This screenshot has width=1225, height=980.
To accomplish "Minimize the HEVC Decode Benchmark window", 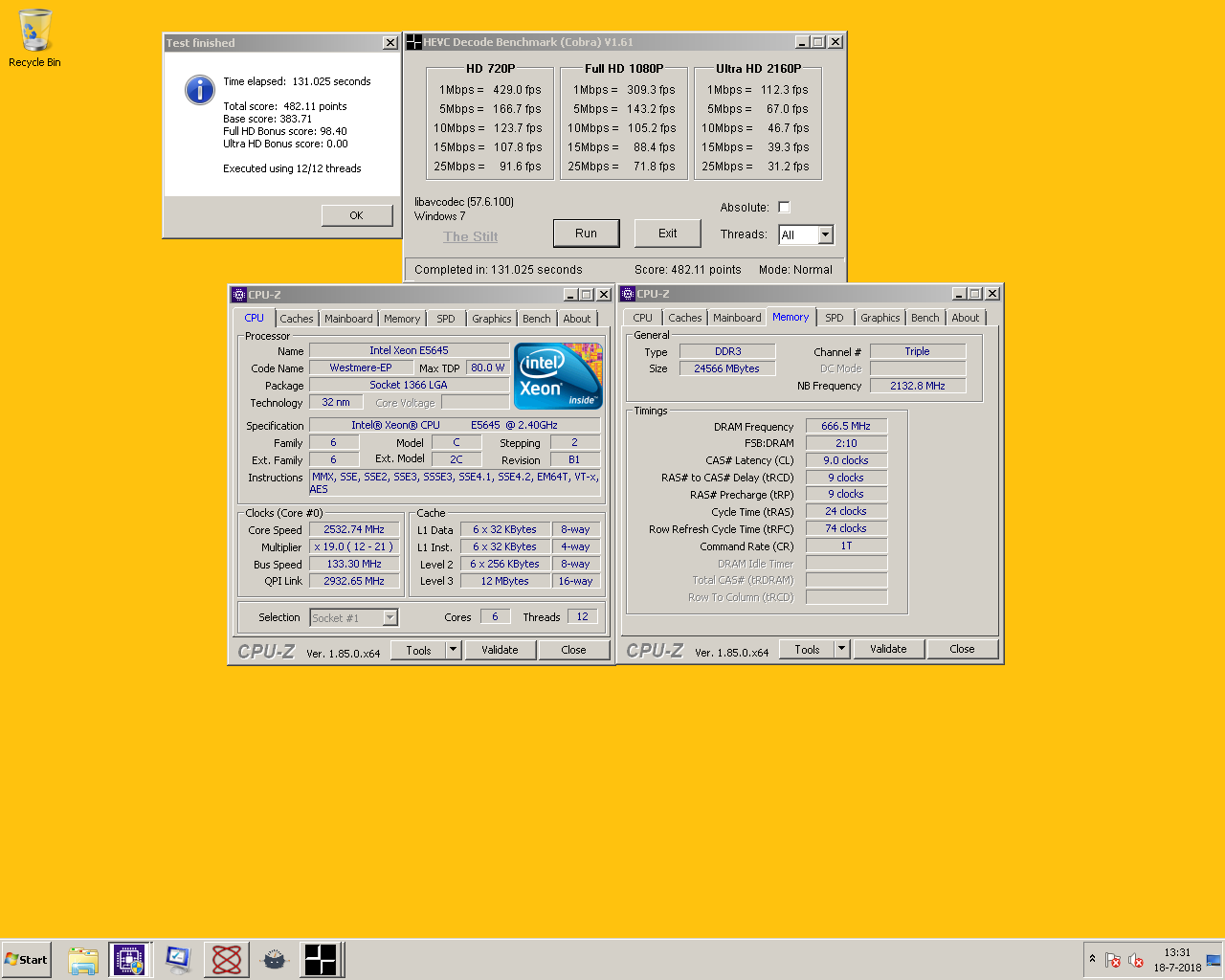I will 802,42.
